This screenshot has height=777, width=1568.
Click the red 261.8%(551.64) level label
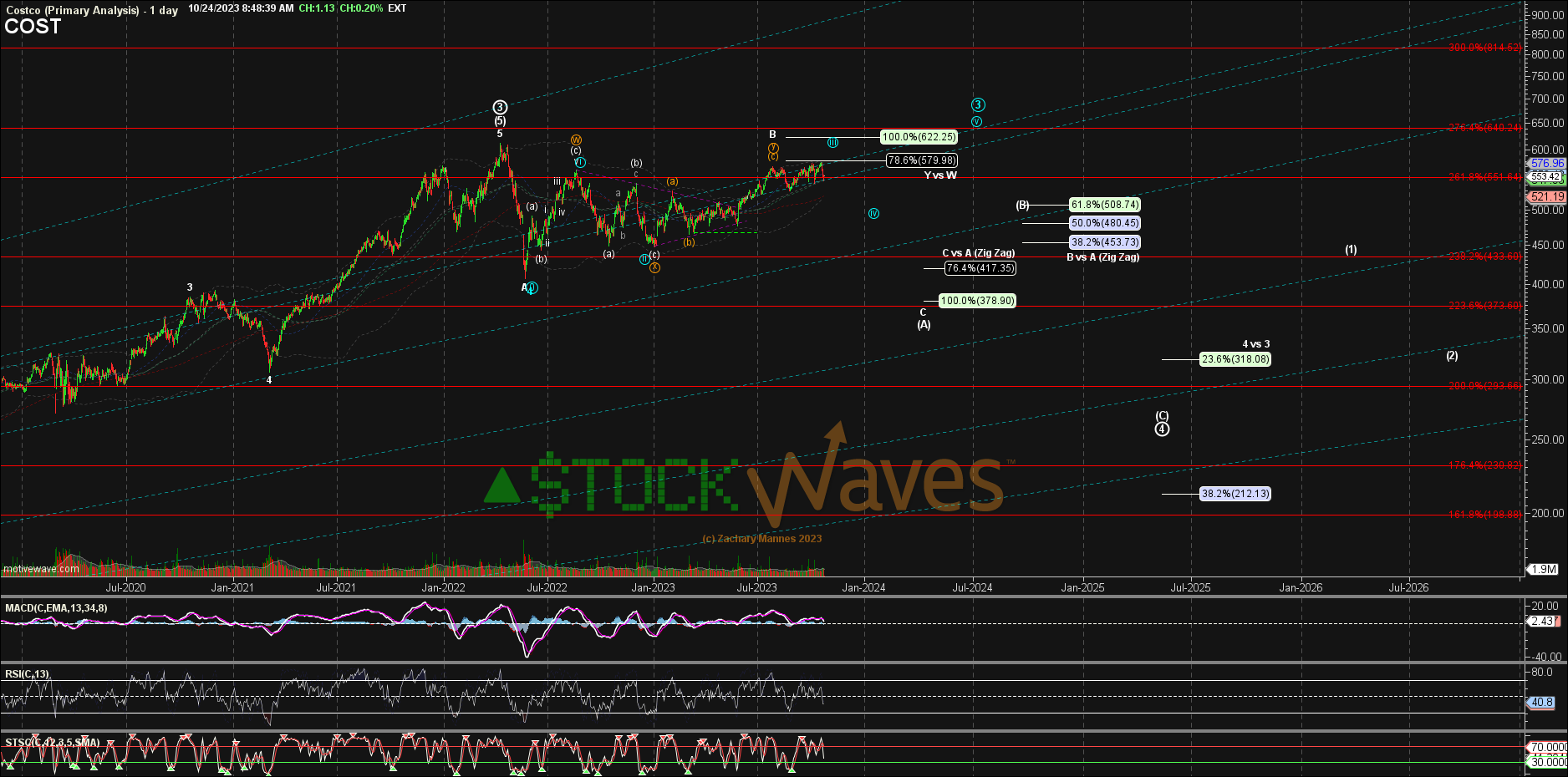point(1484,177)
